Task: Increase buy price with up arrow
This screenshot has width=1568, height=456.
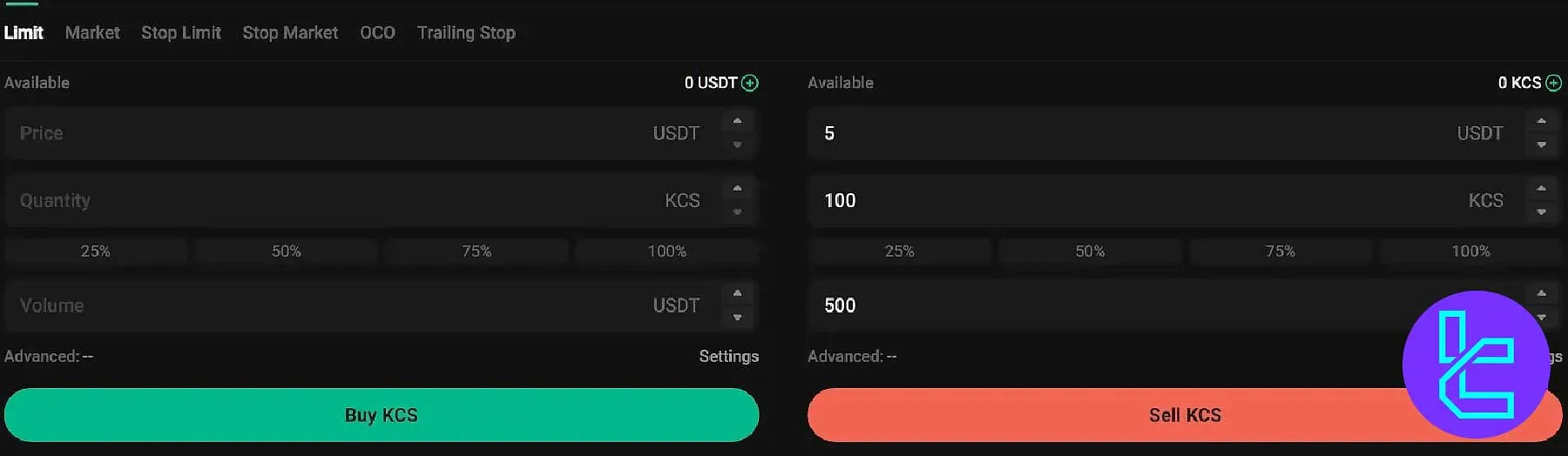Action: click(737, 121)
